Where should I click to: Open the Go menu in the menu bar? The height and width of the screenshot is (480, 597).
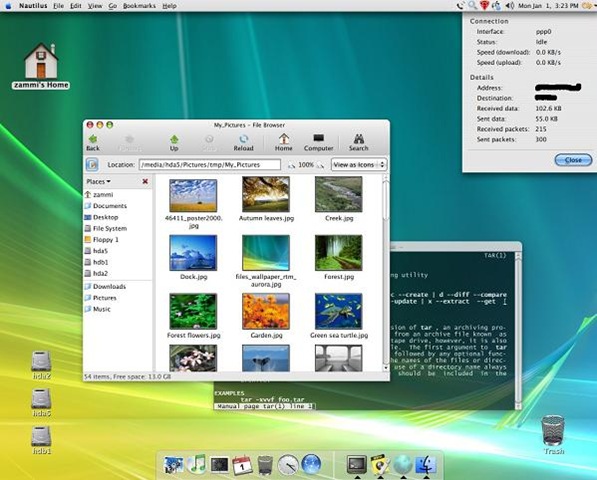coord(112,6)
